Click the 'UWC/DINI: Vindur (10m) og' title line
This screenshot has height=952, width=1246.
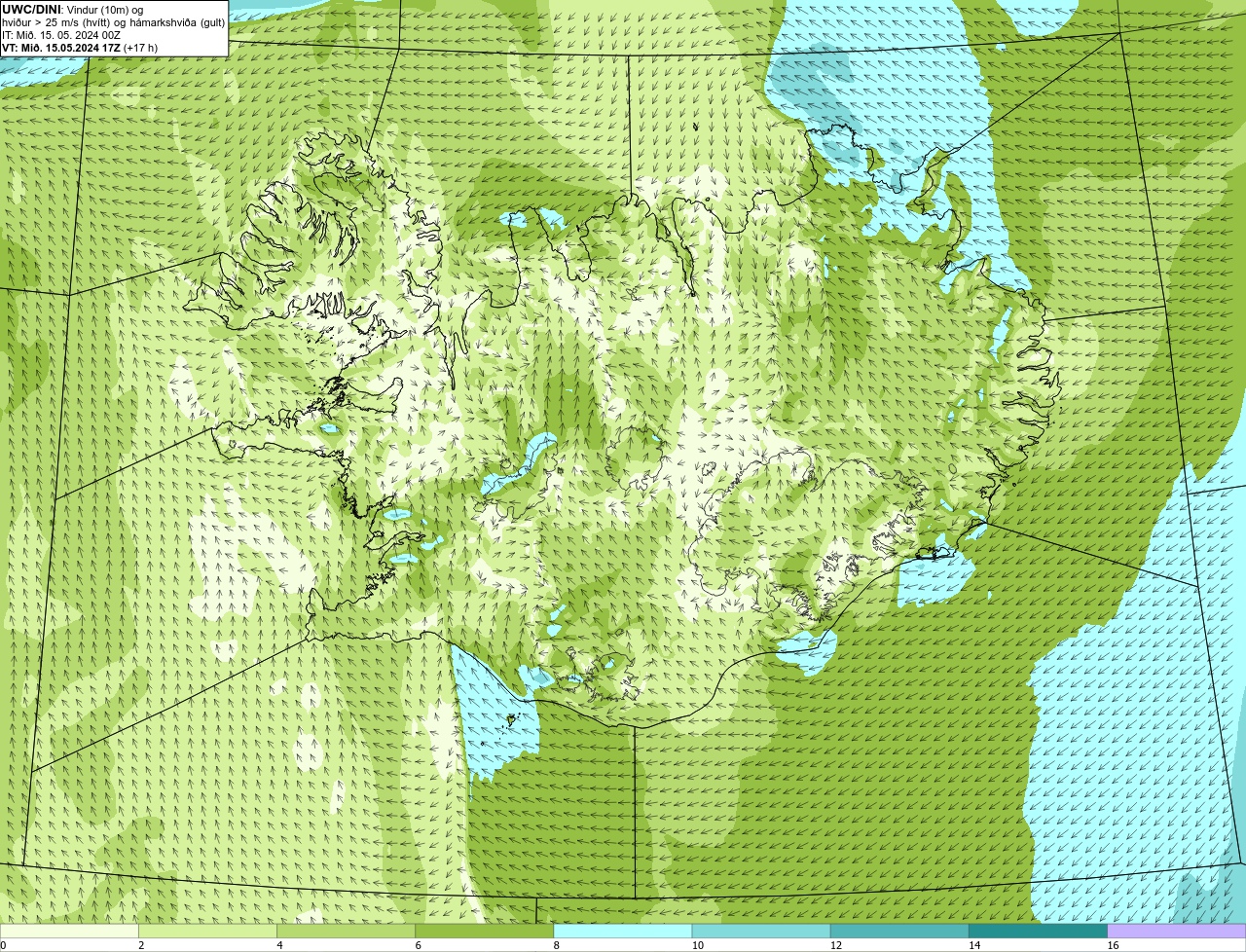point(73,10)
